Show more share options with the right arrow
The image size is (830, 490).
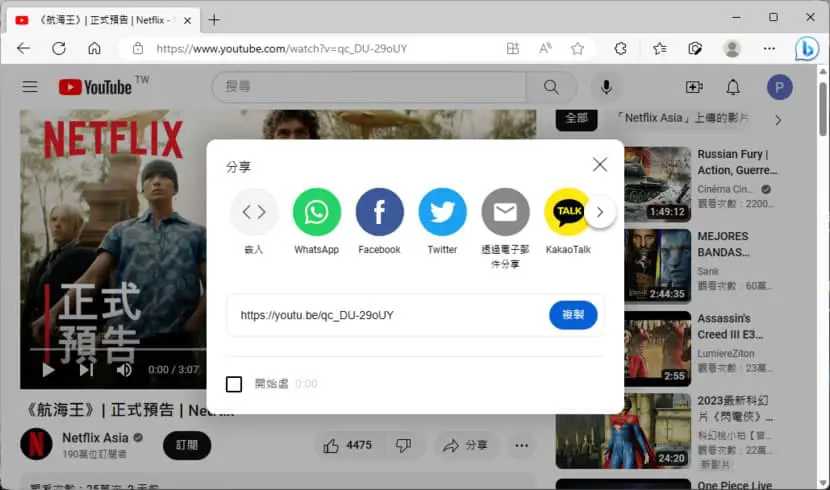pyautogui.click(x=600, y=212)
